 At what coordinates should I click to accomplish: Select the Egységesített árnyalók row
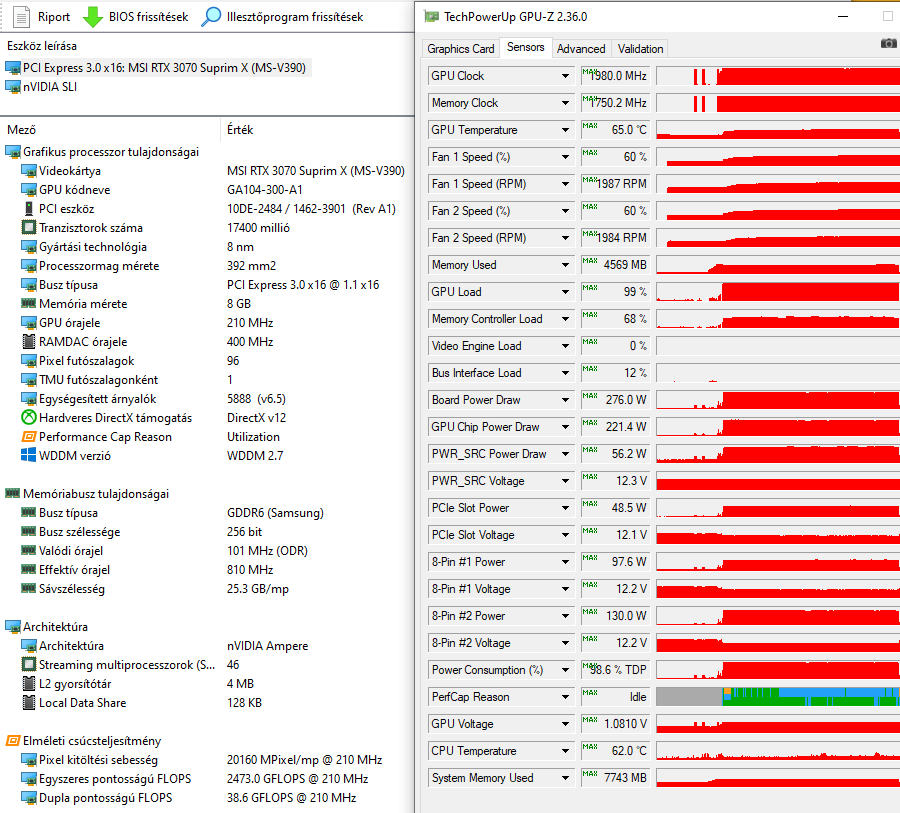(x=207, y=399)
